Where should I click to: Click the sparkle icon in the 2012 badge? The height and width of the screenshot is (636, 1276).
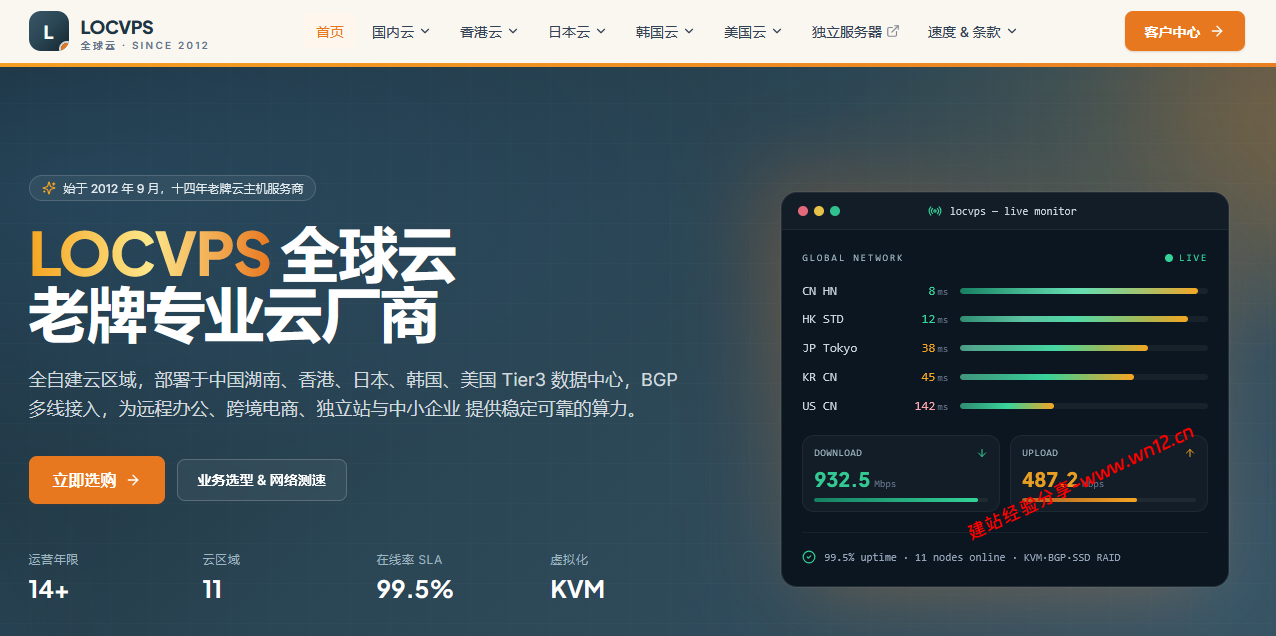[49, 188]
